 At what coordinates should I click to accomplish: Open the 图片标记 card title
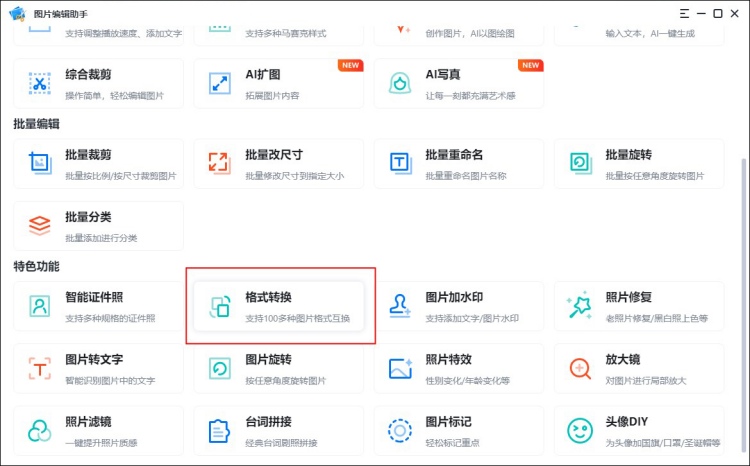(x=449, y=422)
